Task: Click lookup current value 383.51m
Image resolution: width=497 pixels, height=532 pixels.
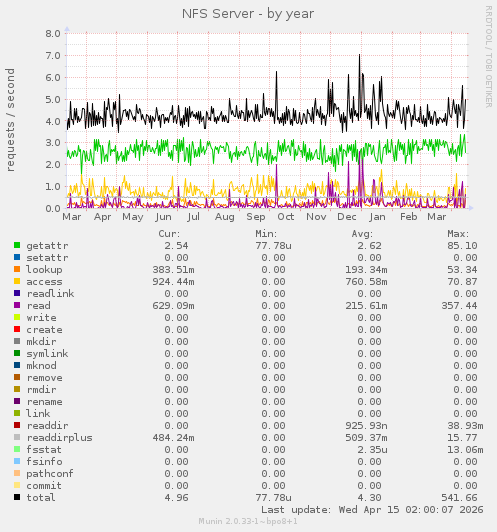Action: click(173, 270)
